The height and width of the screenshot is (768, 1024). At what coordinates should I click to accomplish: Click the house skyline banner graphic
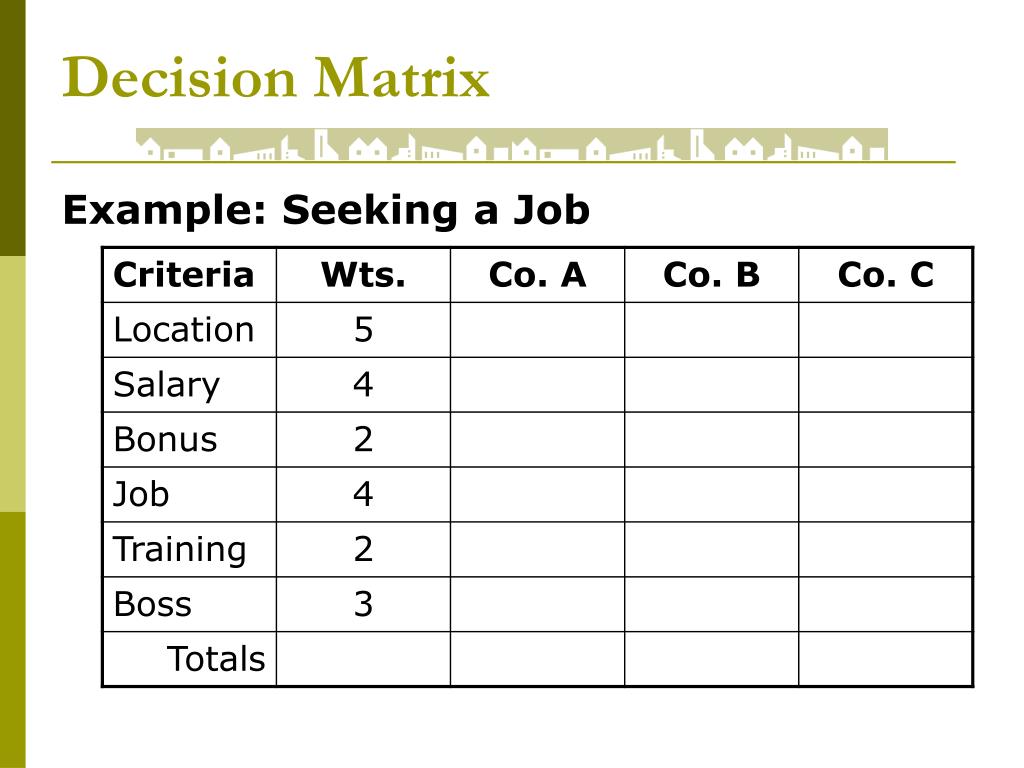coord(512,144)
